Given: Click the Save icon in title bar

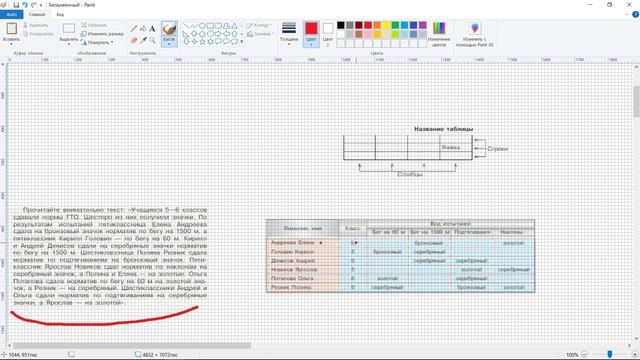Looking at the screenshot, I should click(16, 5).
